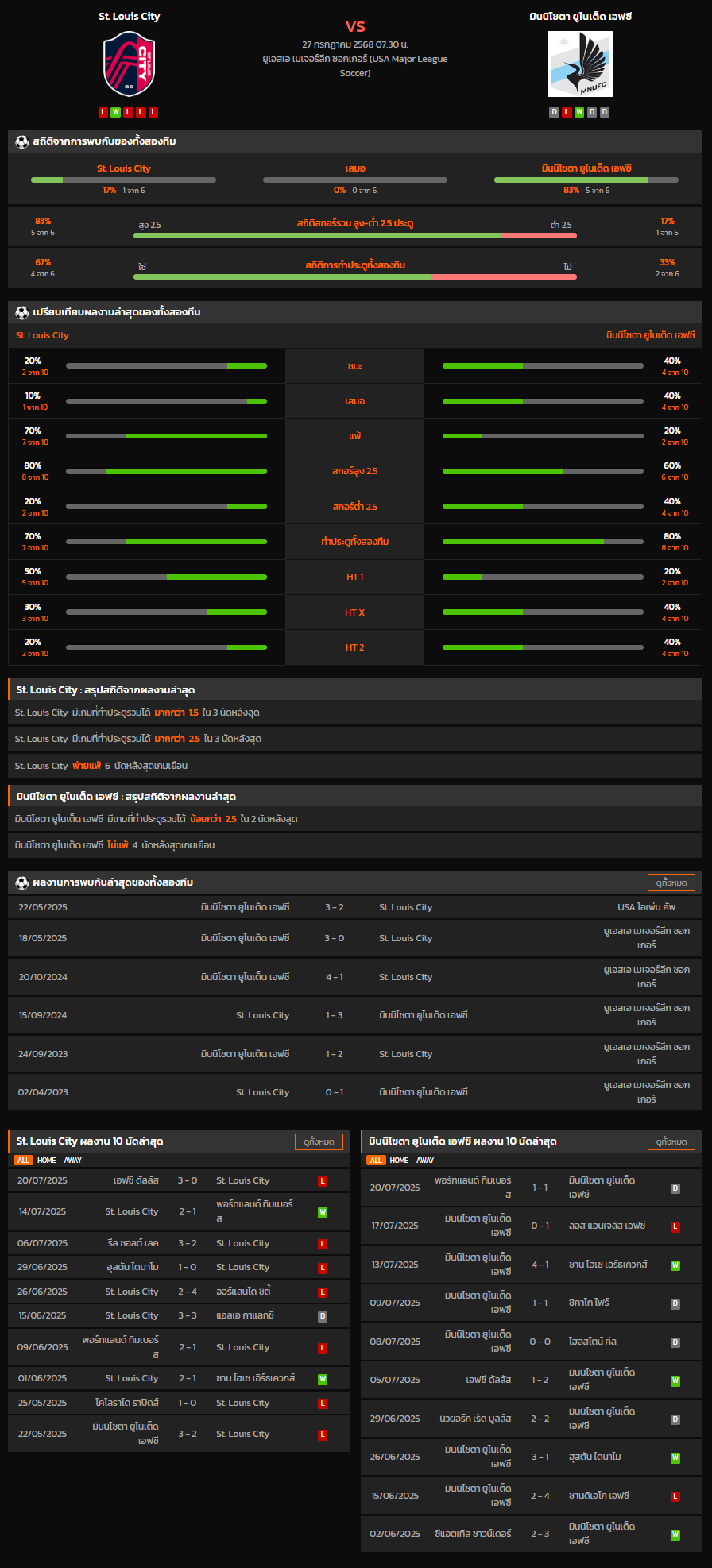Click the D result badge on Minnesota 20/07/2025 row
The width and height of the screenshot is (712, 1568).
675,1188
